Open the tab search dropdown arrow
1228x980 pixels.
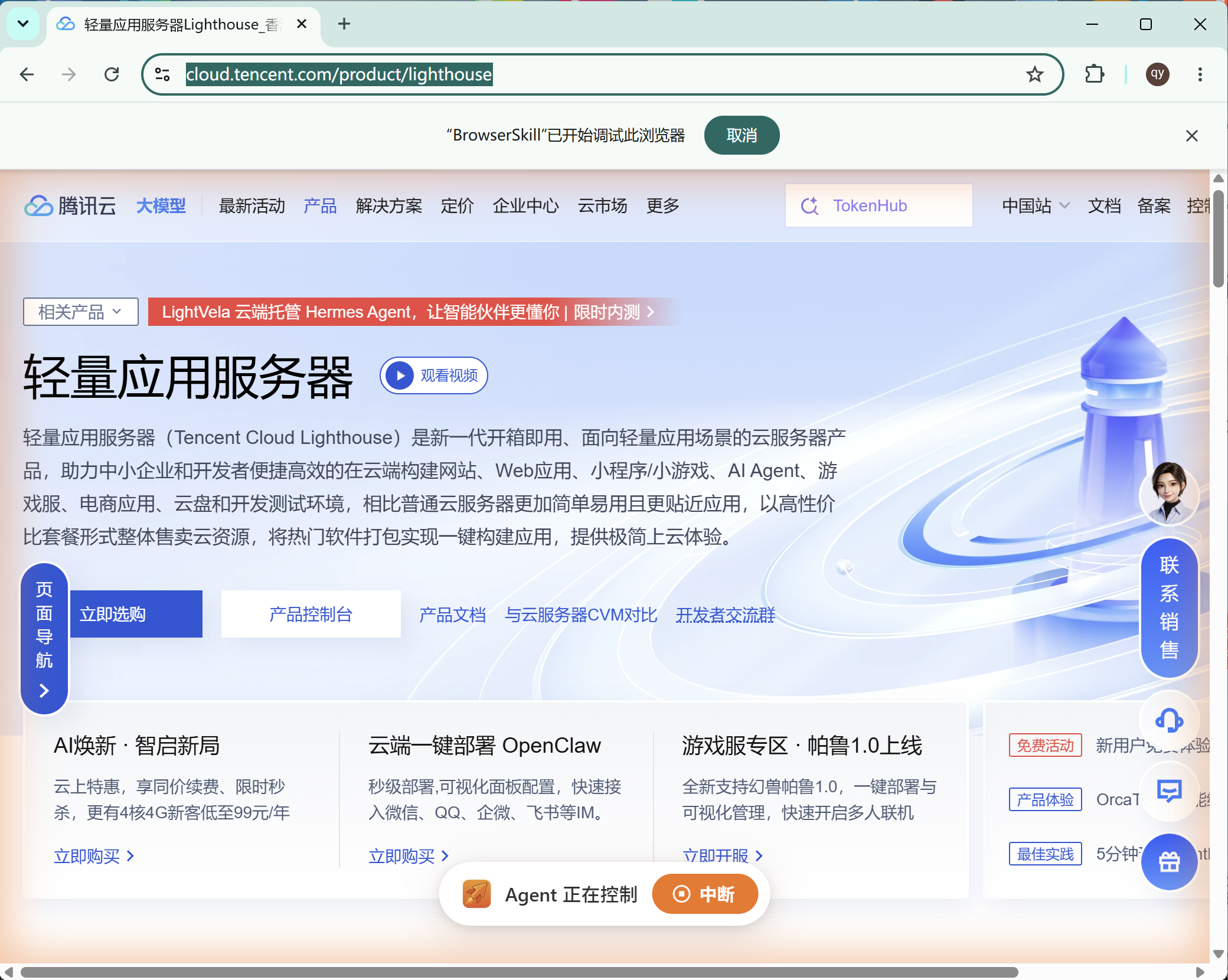coord(23,24)
